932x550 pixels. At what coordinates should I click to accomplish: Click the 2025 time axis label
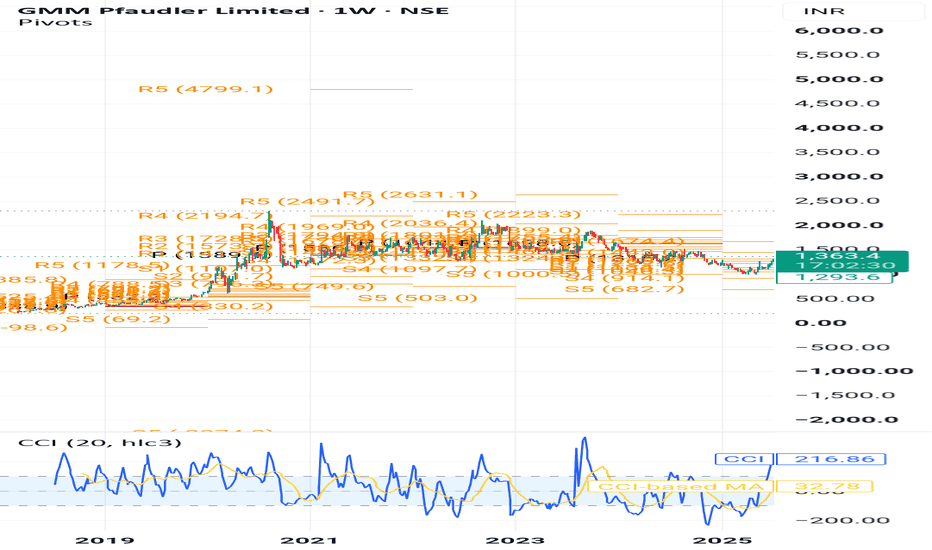point(723,540)
